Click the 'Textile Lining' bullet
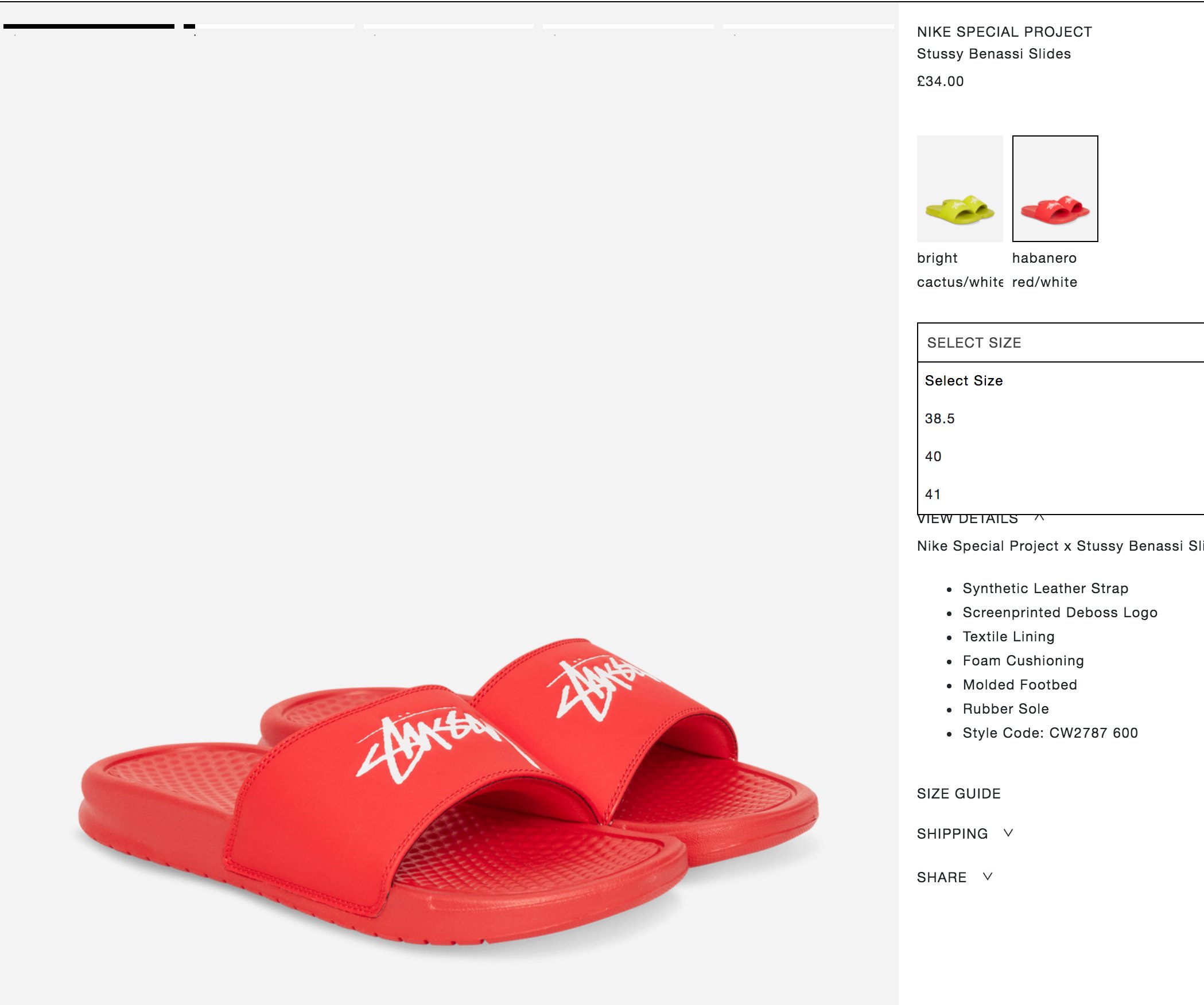 coord(1009,637)
